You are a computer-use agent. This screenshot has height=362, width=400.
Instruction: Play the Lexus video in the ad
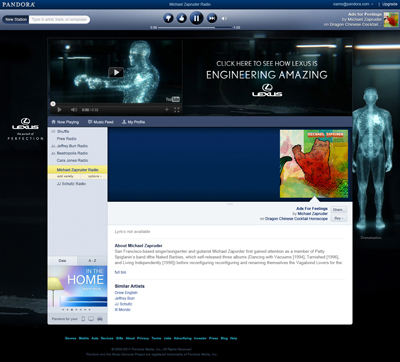[x=116, y=72]
